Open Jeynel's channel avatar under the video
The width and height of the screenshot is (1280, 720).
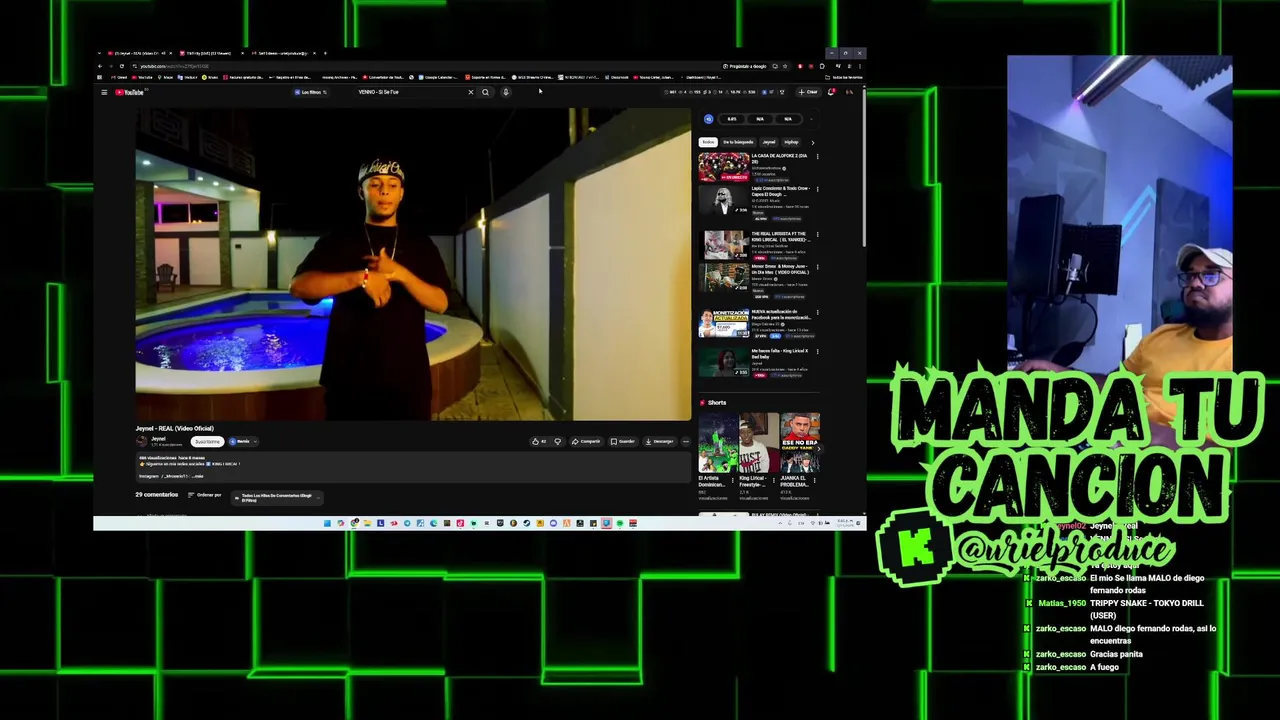coord(141,441)
